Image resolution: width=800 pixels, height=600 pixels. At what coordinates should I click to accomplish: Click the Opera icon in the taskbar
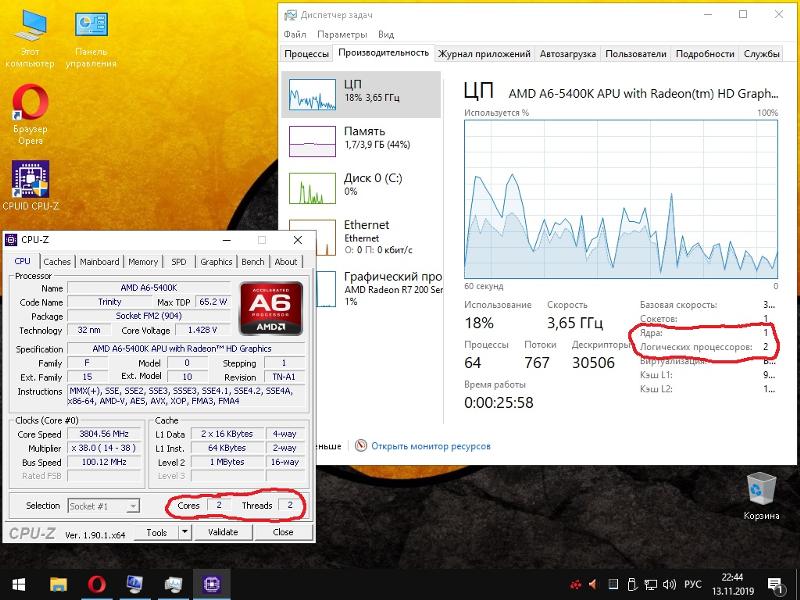pos(97,584)
